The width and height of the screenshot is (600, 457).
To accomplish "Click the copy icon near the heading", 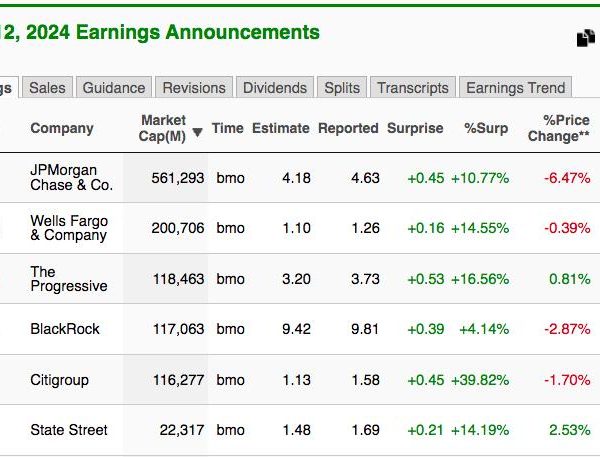I will click(586, 38).
